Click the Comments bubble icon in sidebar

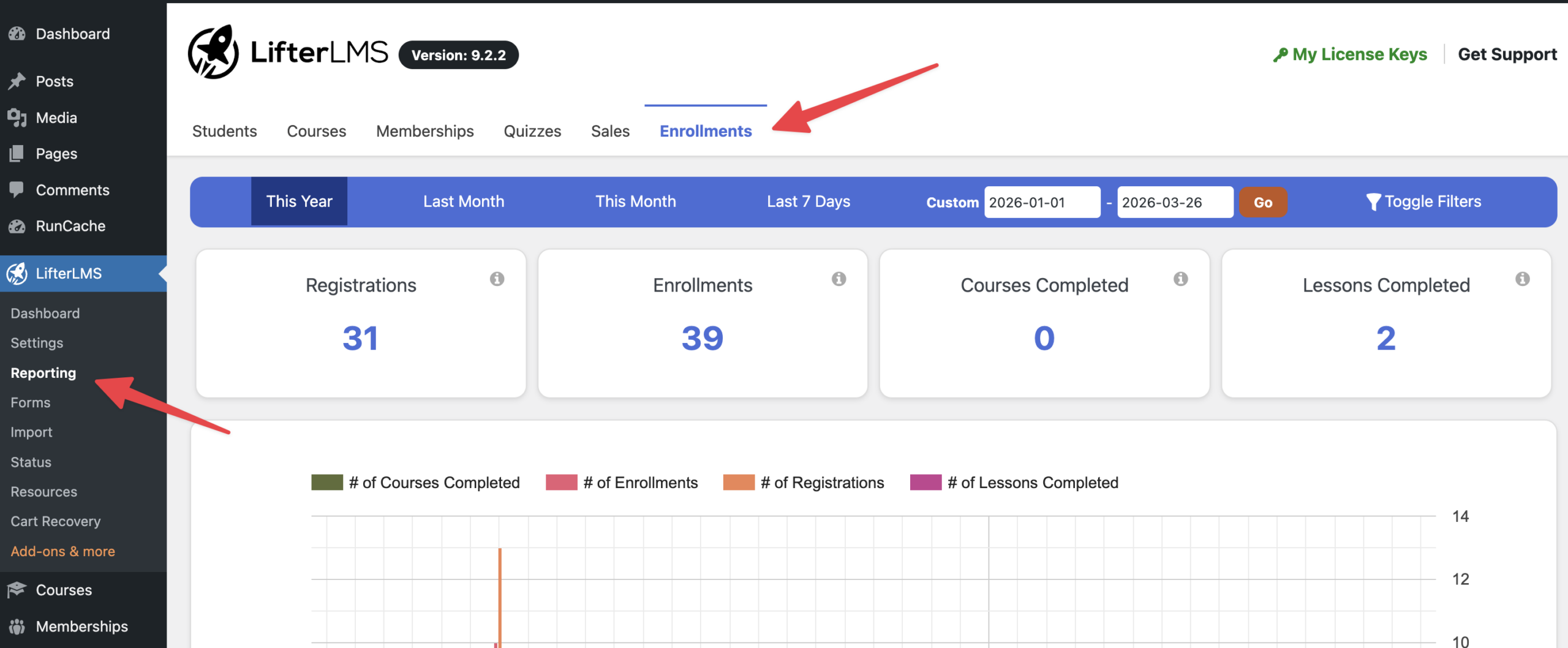tap(18, 189)
